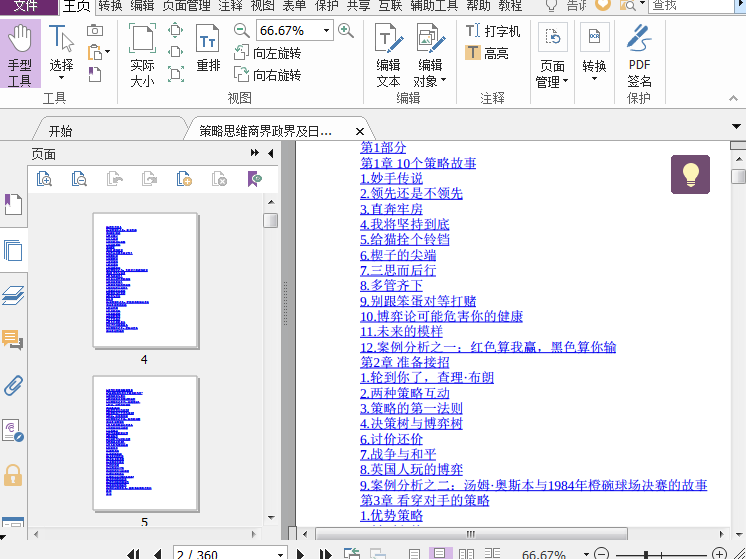Close the 策略思维 document tab
The height and width of the screenshot is (559, 746).
click(x=360, y=131)
